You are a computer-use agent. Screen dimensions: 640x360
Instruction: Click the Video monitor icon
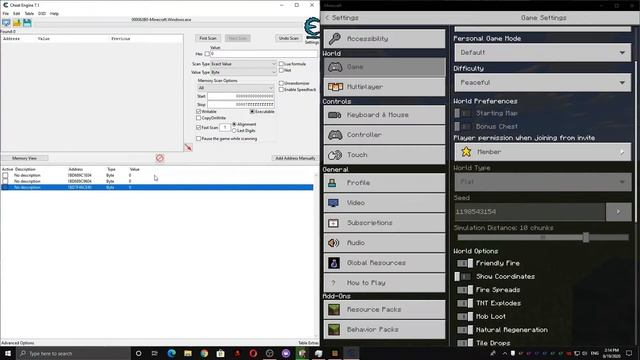333,203
